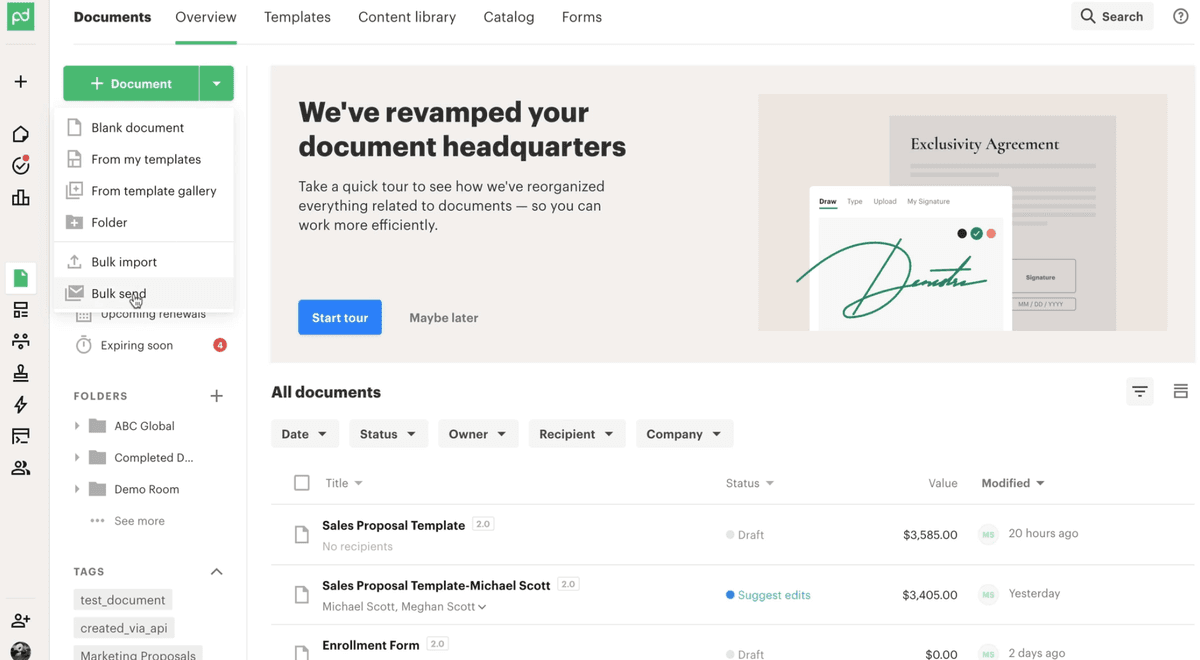Open the bar chart reports icon
The width and height of the screenshot is (1200, 660).
point(20,198)
